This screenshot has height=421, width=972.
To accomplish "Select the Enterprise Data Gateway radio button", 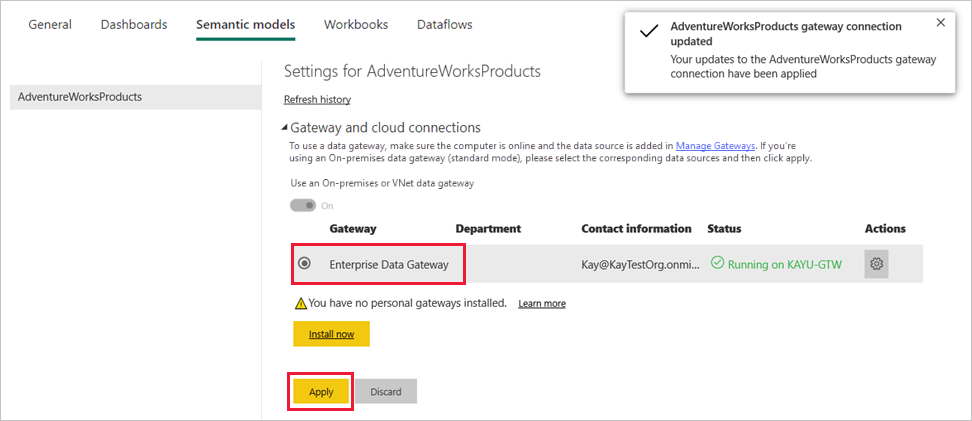I will [x=305, y=264].
